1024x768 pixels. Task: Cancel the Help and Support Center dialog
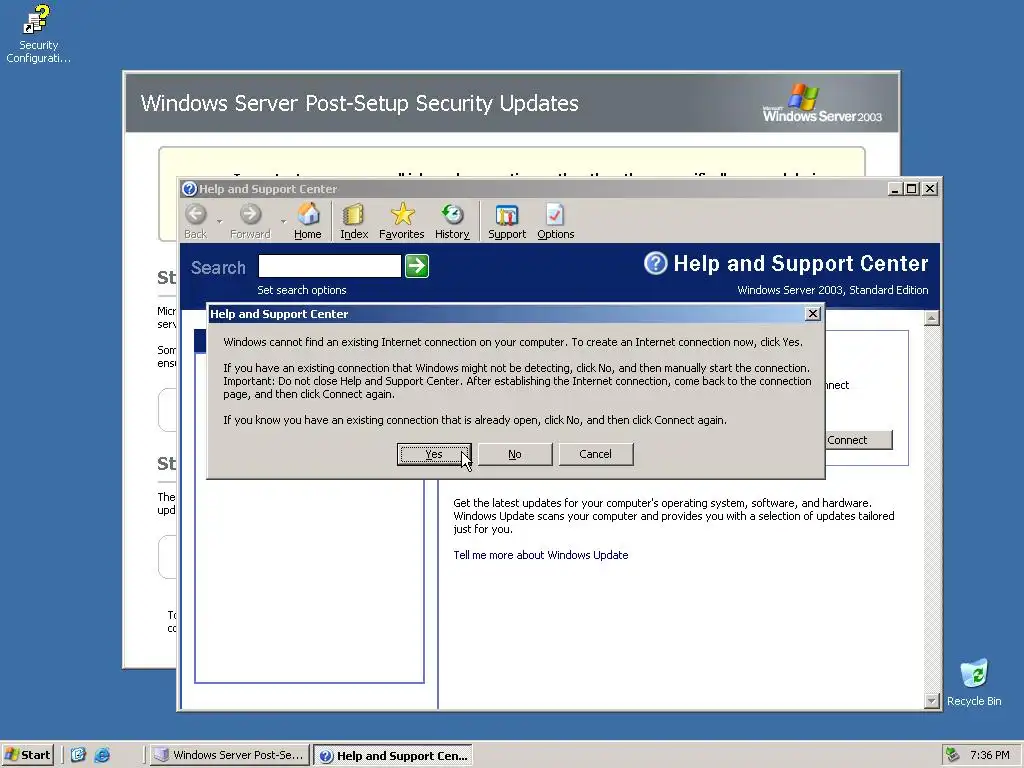coord(596,454)
